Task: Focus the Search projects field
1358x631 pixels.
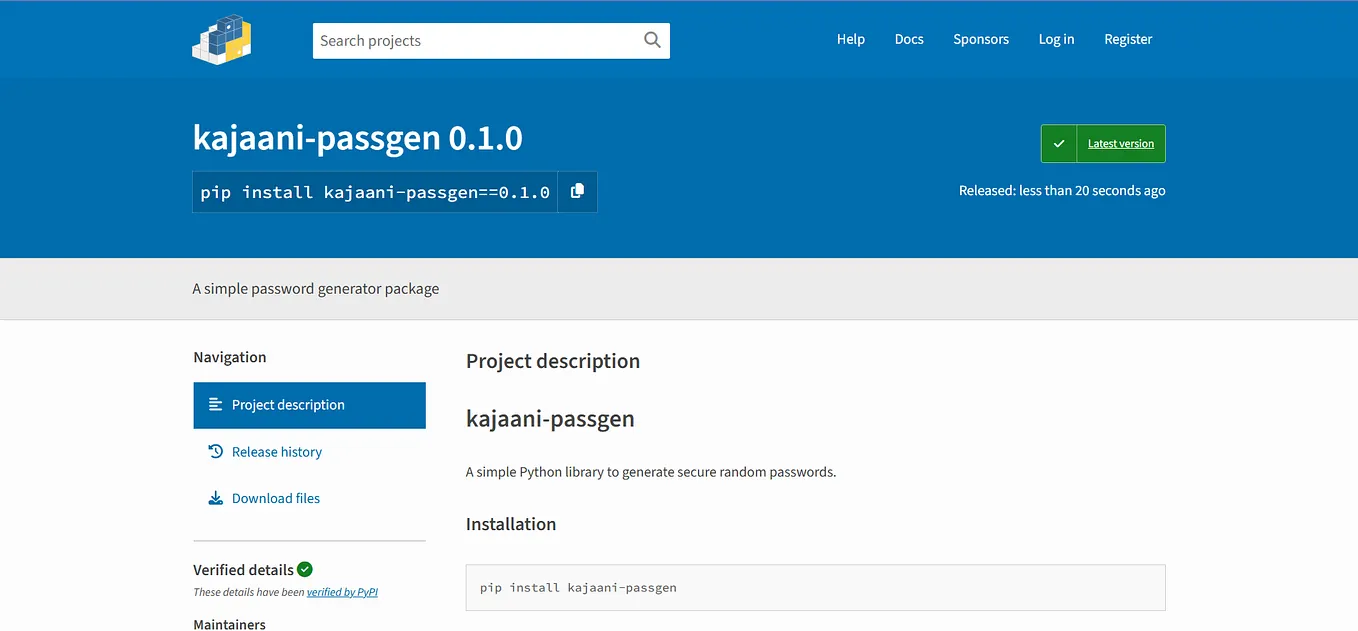Action: tap(478, 41)
